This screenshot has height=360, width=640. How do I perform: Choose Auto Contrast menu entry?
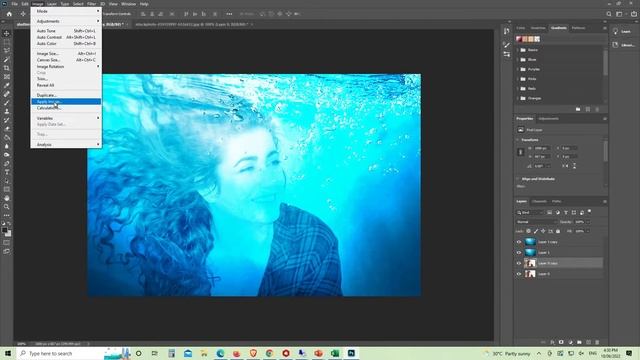click(x=66, y=37)
